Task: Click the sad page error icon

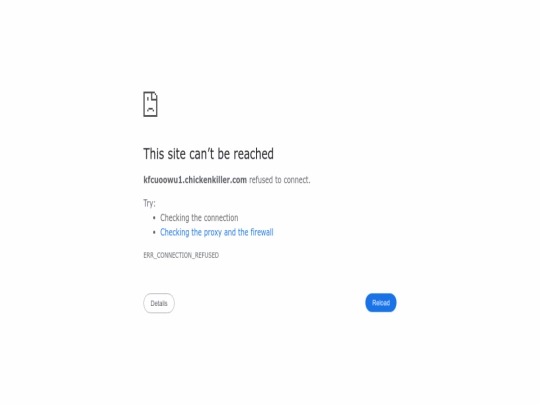Action: tap(150, 104)
